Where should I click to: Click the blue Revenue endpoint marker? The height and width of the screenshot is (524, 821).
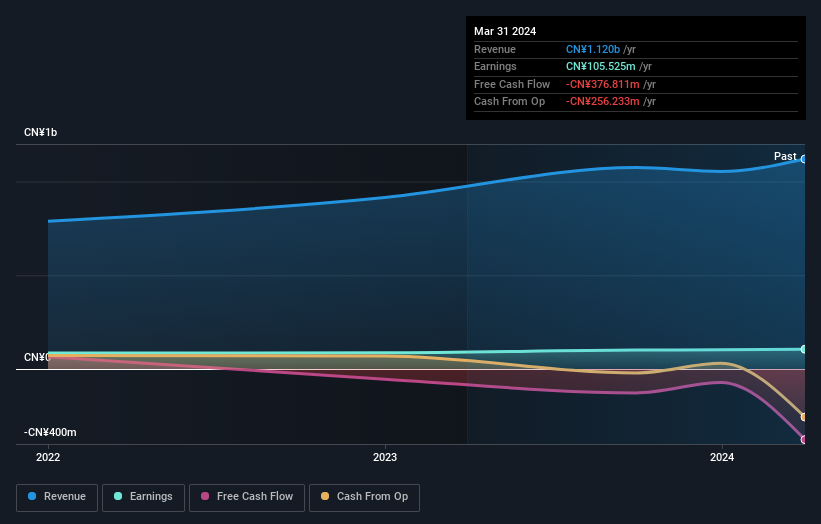point(804,159)
